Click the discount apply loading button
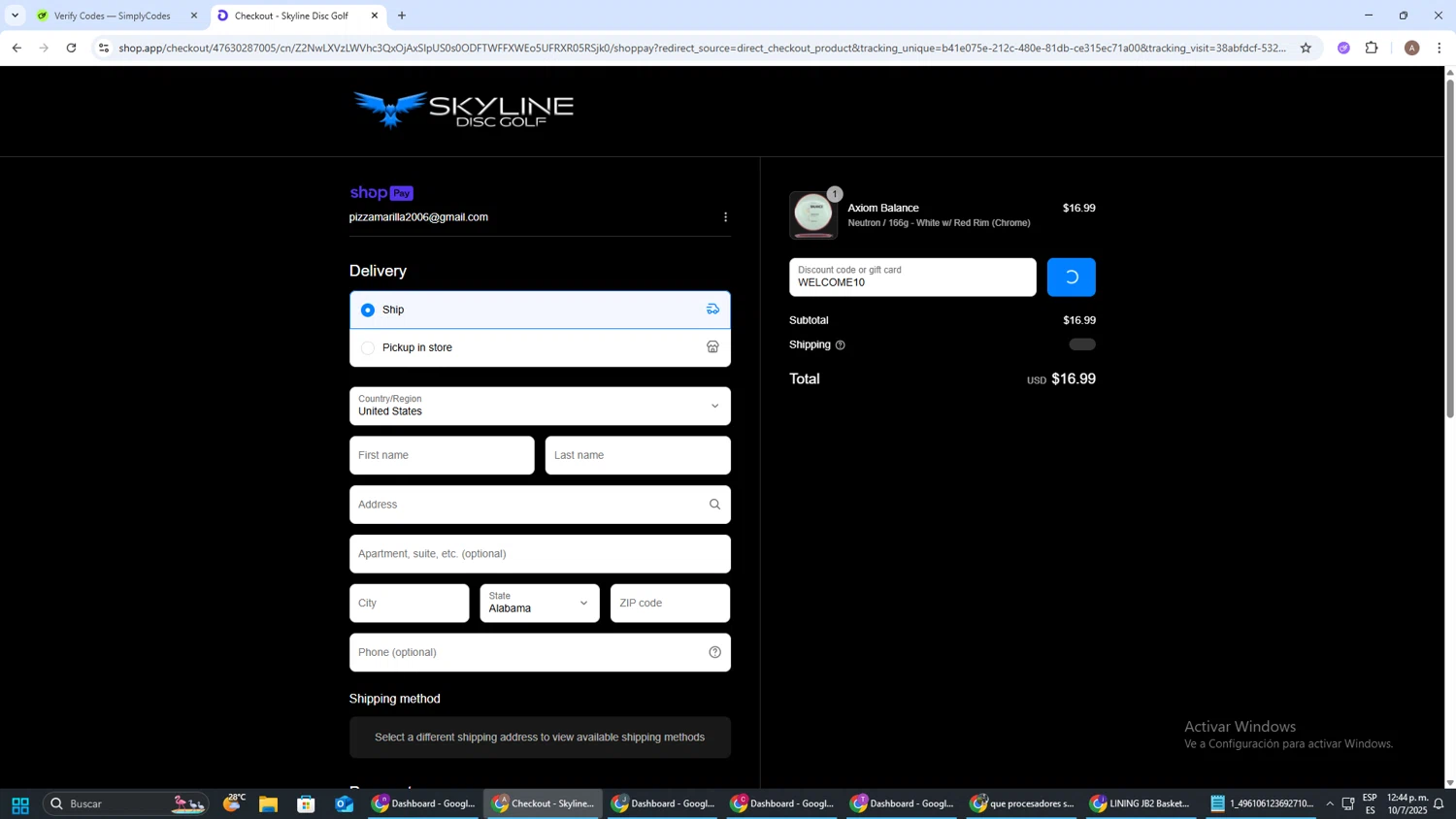This screenshot has height=819, width=1456. [x=1071, y=278]
